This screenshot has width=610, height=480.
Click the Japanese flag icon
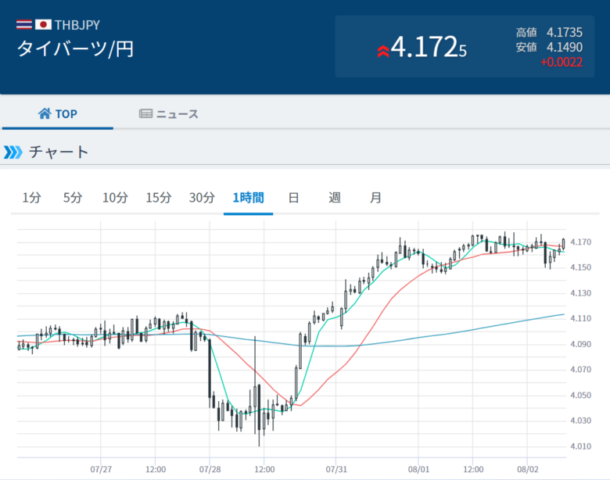(43, 25)
